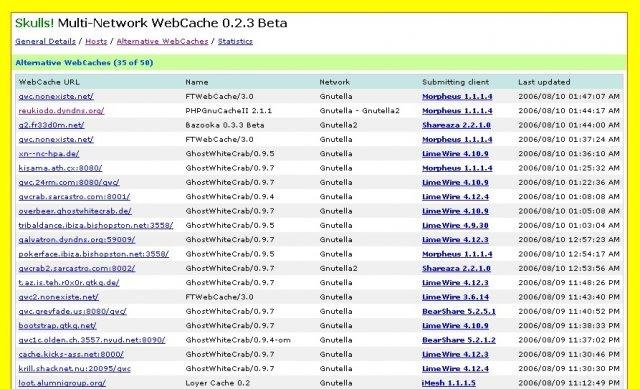This screenshot has width=640, height=389.
Task: Open gwc.nonexiste.net link updated at 01:47:07 AM
Action: point(56,97)
